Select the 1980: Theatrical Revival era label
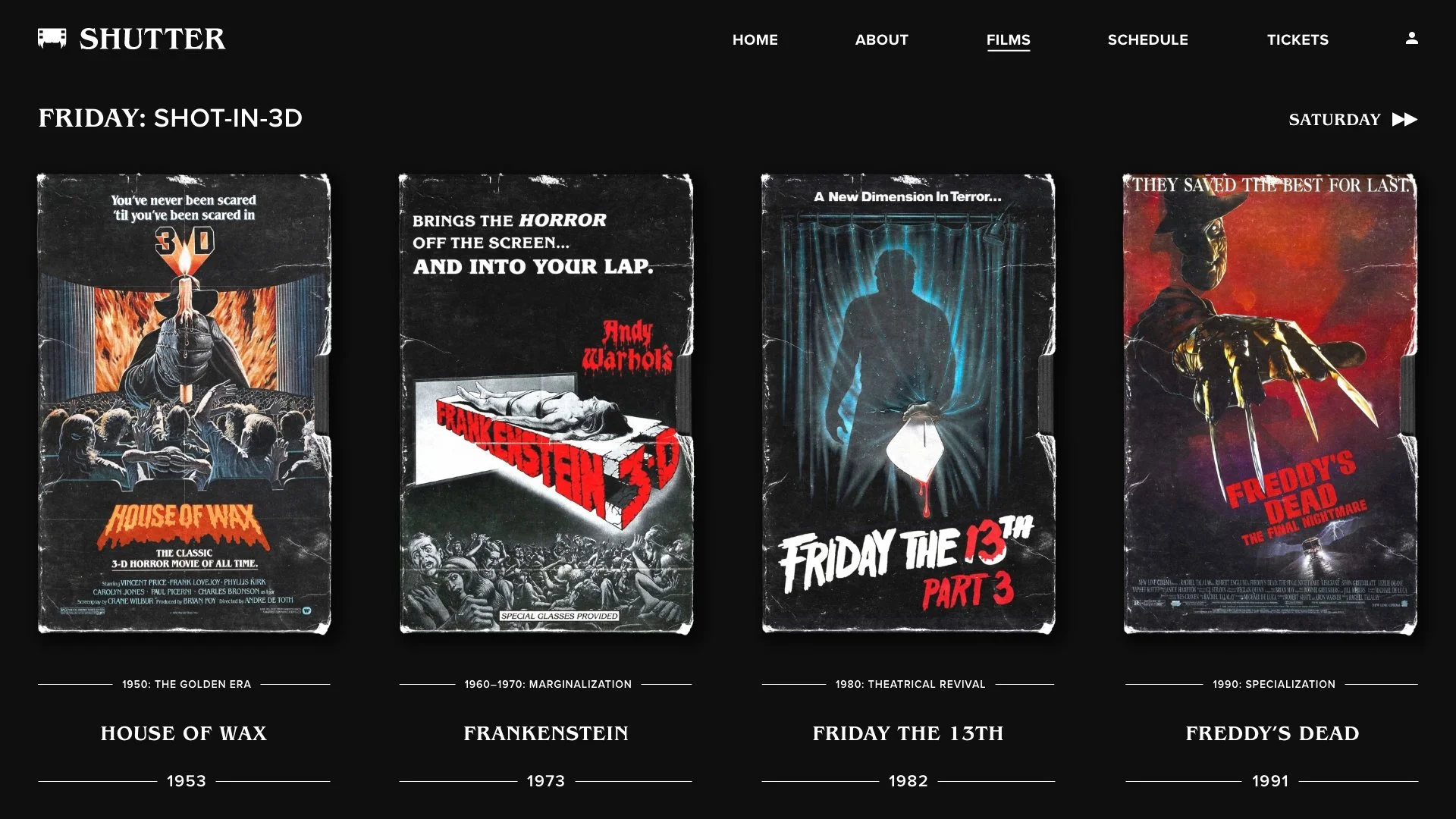Image resolution: width=1456 pixels, height=819 pixels. click(x=910, y=684)
